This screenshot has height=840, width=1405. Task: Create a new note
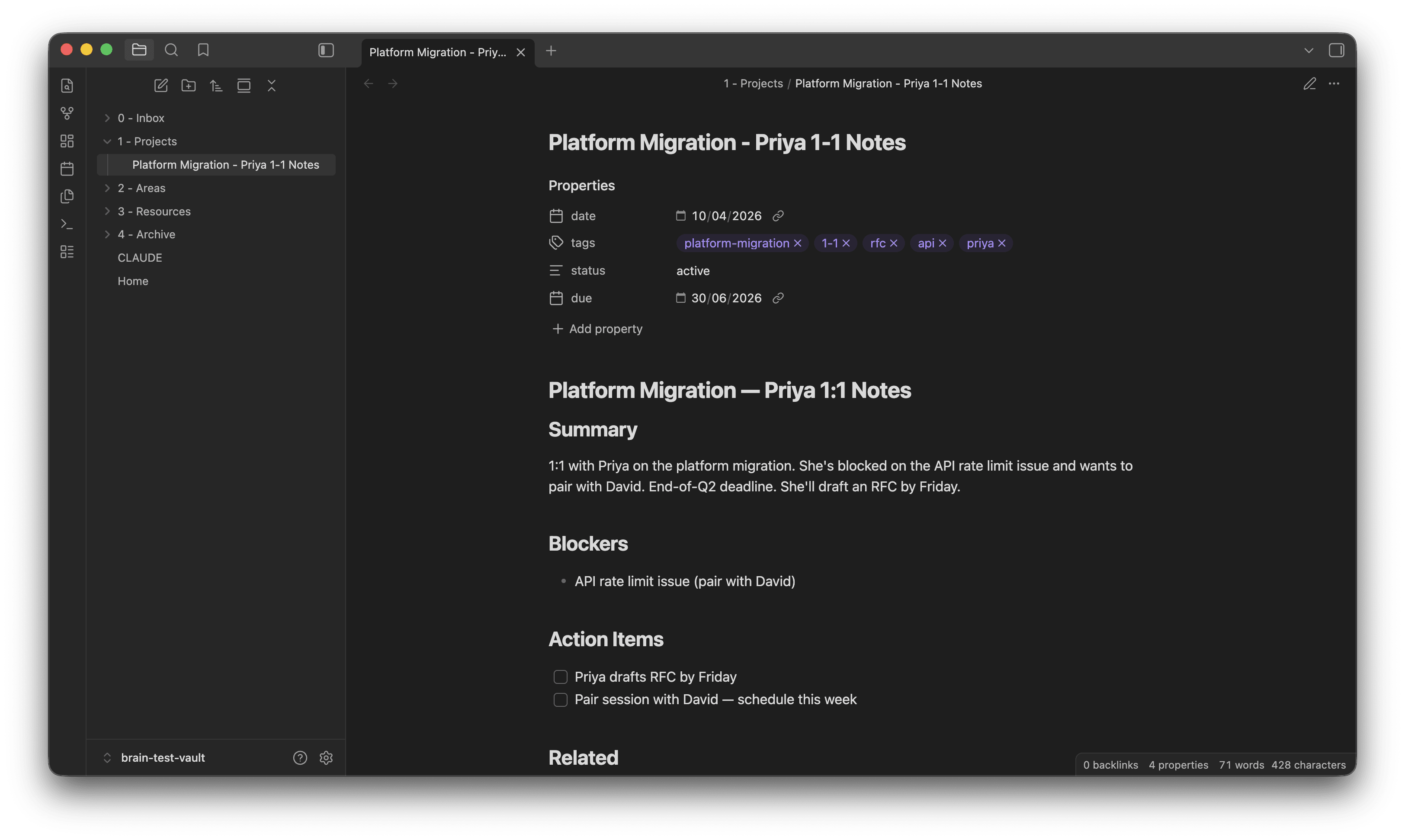click(161, 86)
